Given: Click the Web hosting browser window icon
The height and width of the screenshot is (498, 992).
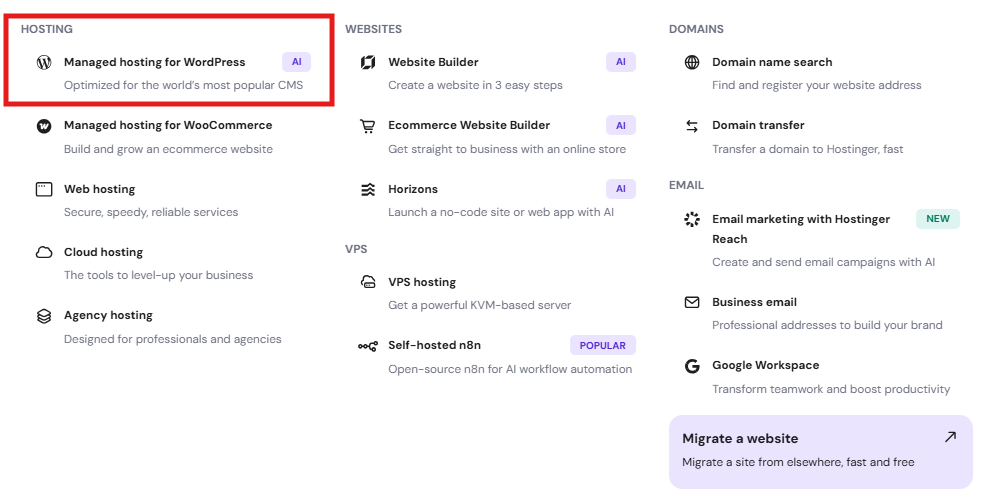Looking at the screenshot, I should tap(44, 189).
